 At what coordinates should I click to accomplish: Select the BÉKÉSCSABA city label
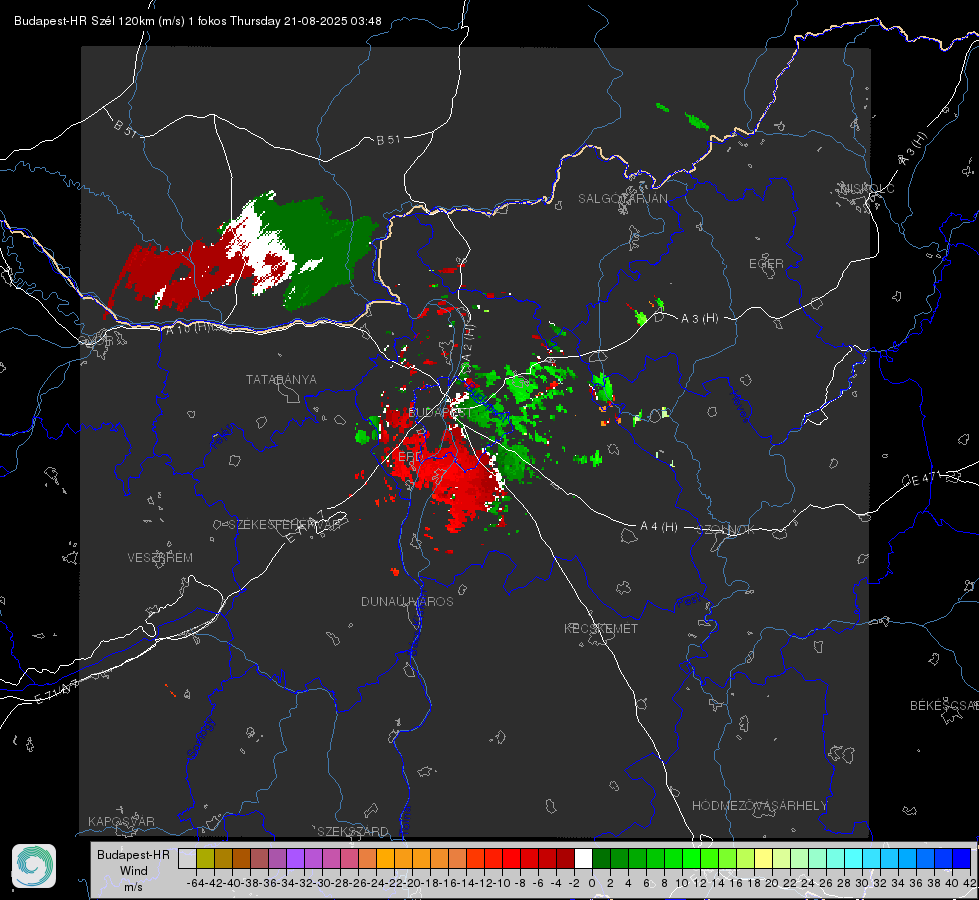tap(944, 705)
